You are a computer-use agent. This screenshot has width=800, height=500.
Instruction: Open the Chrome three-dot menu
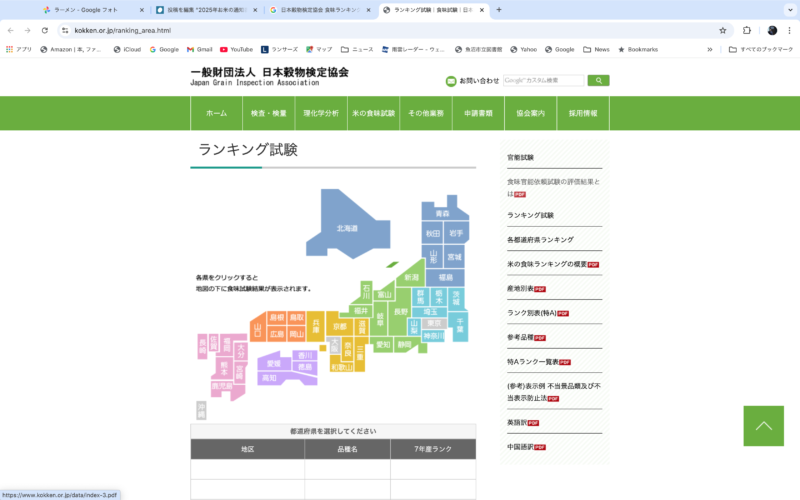[x=789, y=30]
